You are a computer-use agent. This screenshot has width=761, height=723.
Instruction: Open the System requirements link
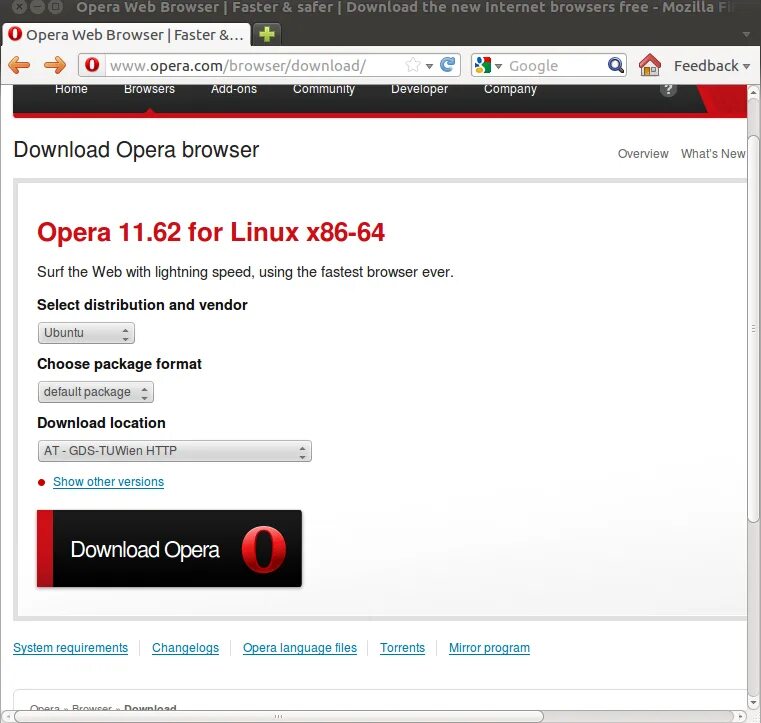pos(70,648)
